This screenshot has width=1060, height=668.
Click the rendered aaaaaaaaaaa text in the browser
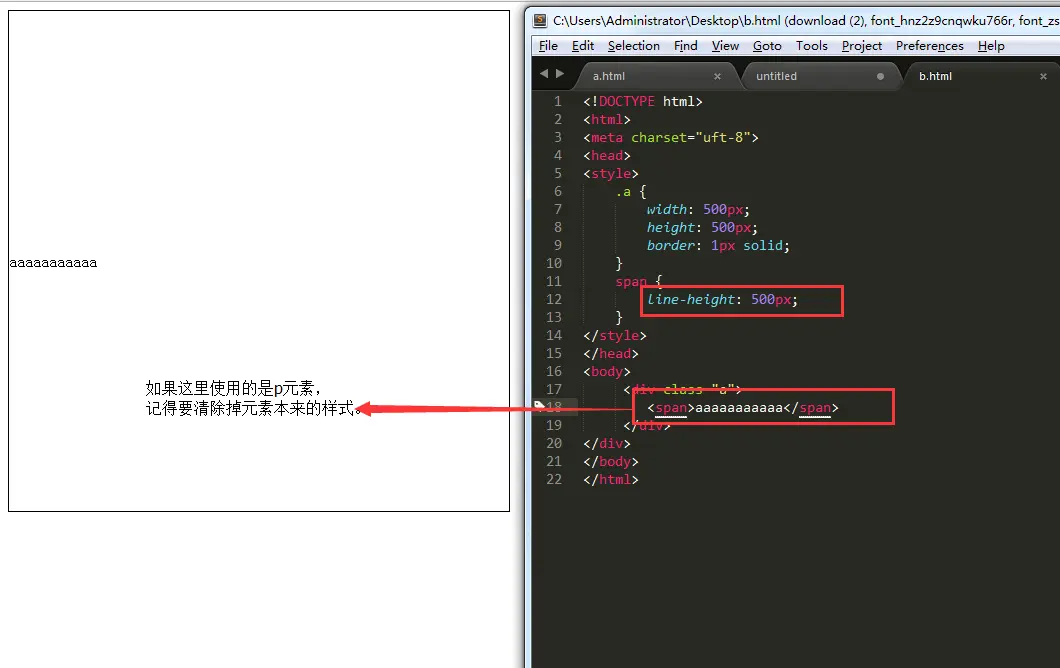tap(53, 263)
